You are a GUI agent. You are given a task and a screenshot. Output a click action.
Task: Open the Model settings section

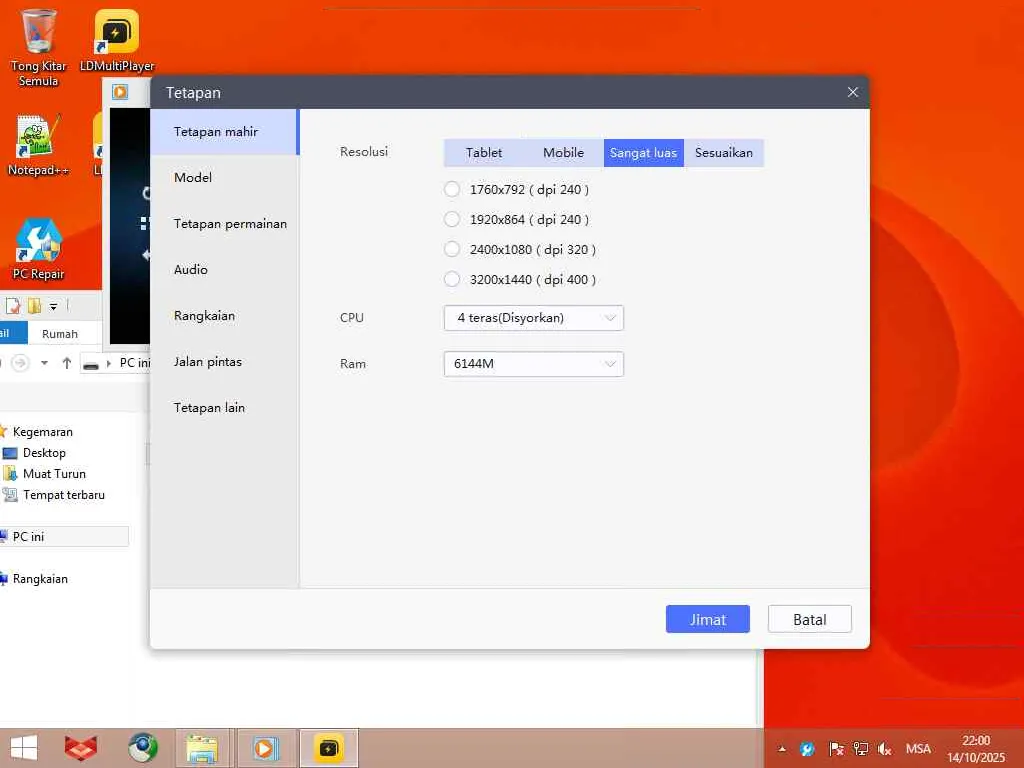(x=224, y=178)
